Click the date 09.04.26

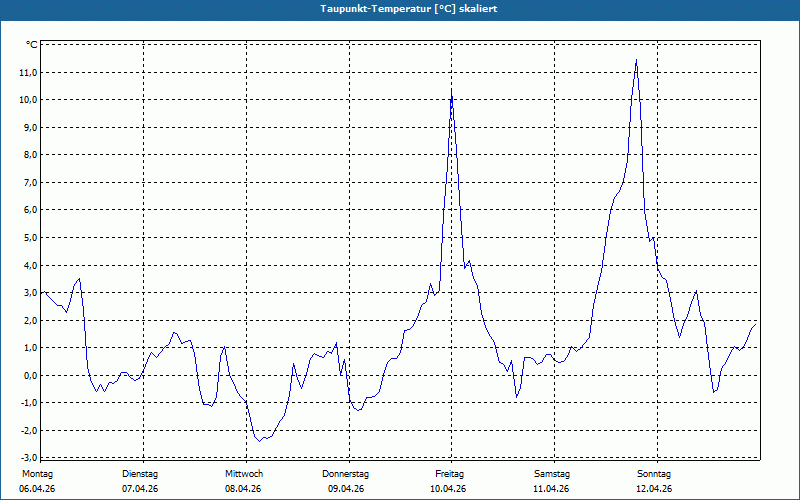point(346,489)
